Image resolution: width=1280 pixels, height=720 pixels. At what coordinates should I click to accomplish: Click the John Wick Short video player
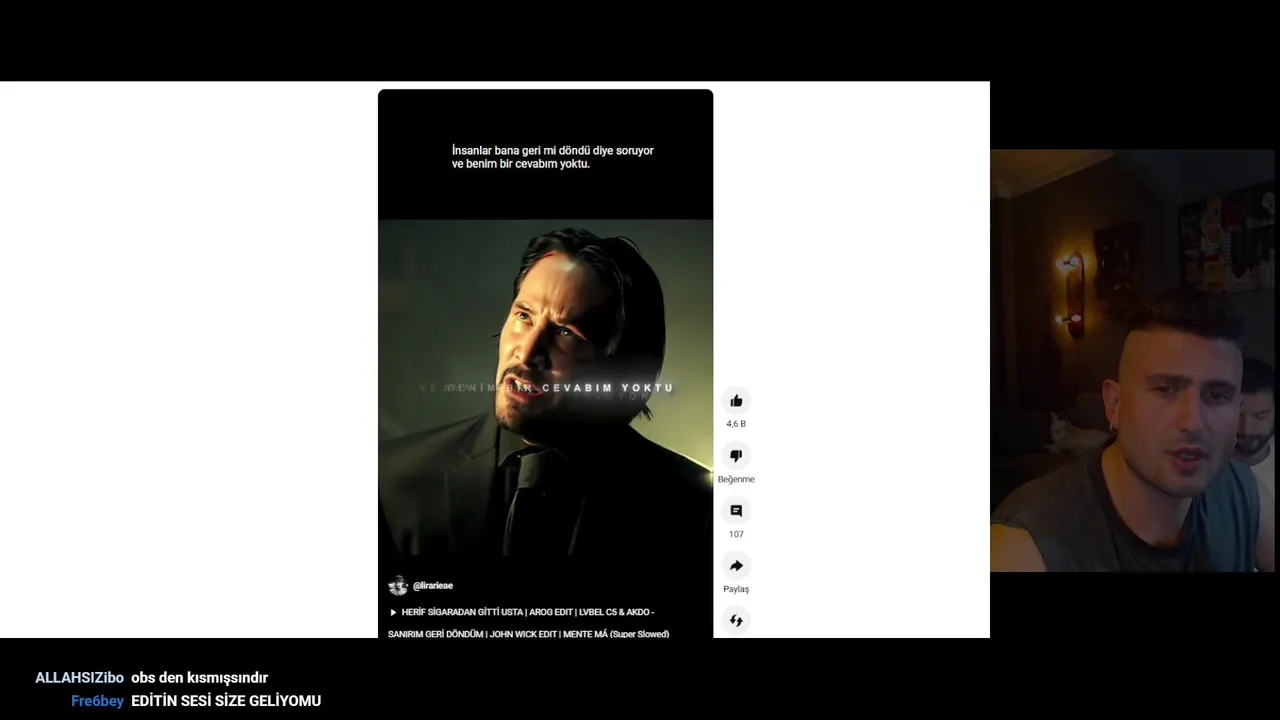[545, 363]
